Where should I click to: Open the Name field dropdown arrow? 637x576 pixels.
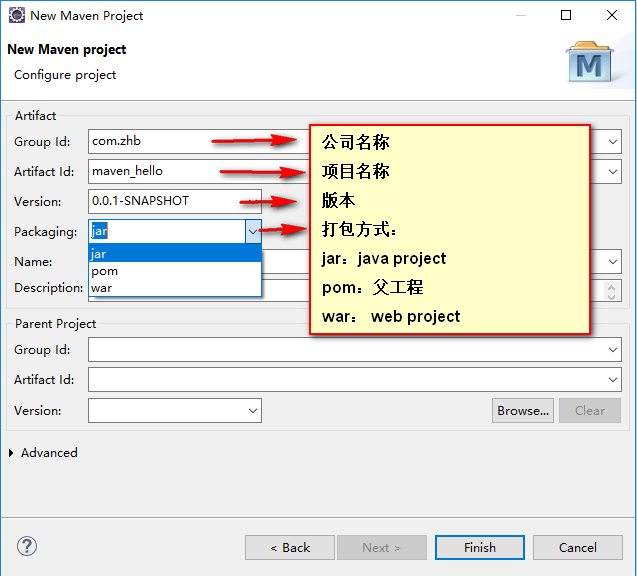pyautogui.click(x=613, y=262)
